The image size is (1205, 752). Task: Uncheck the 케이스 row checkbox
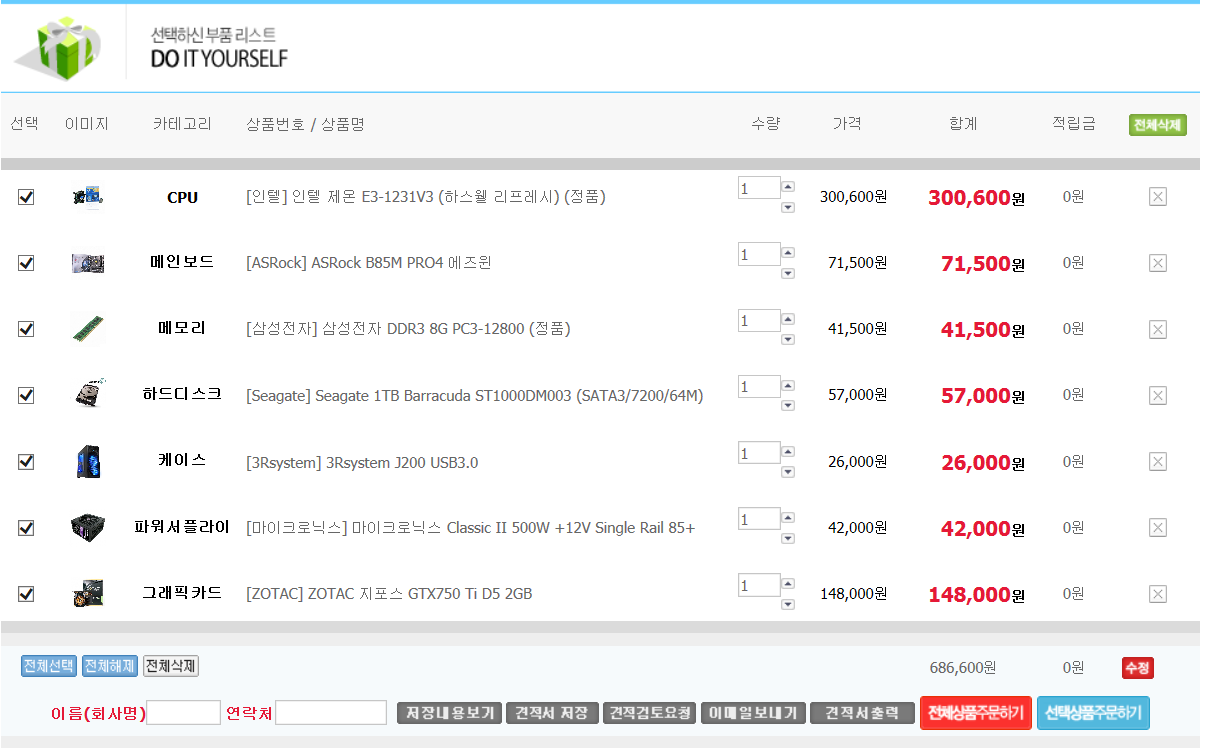tap(26, 461)
